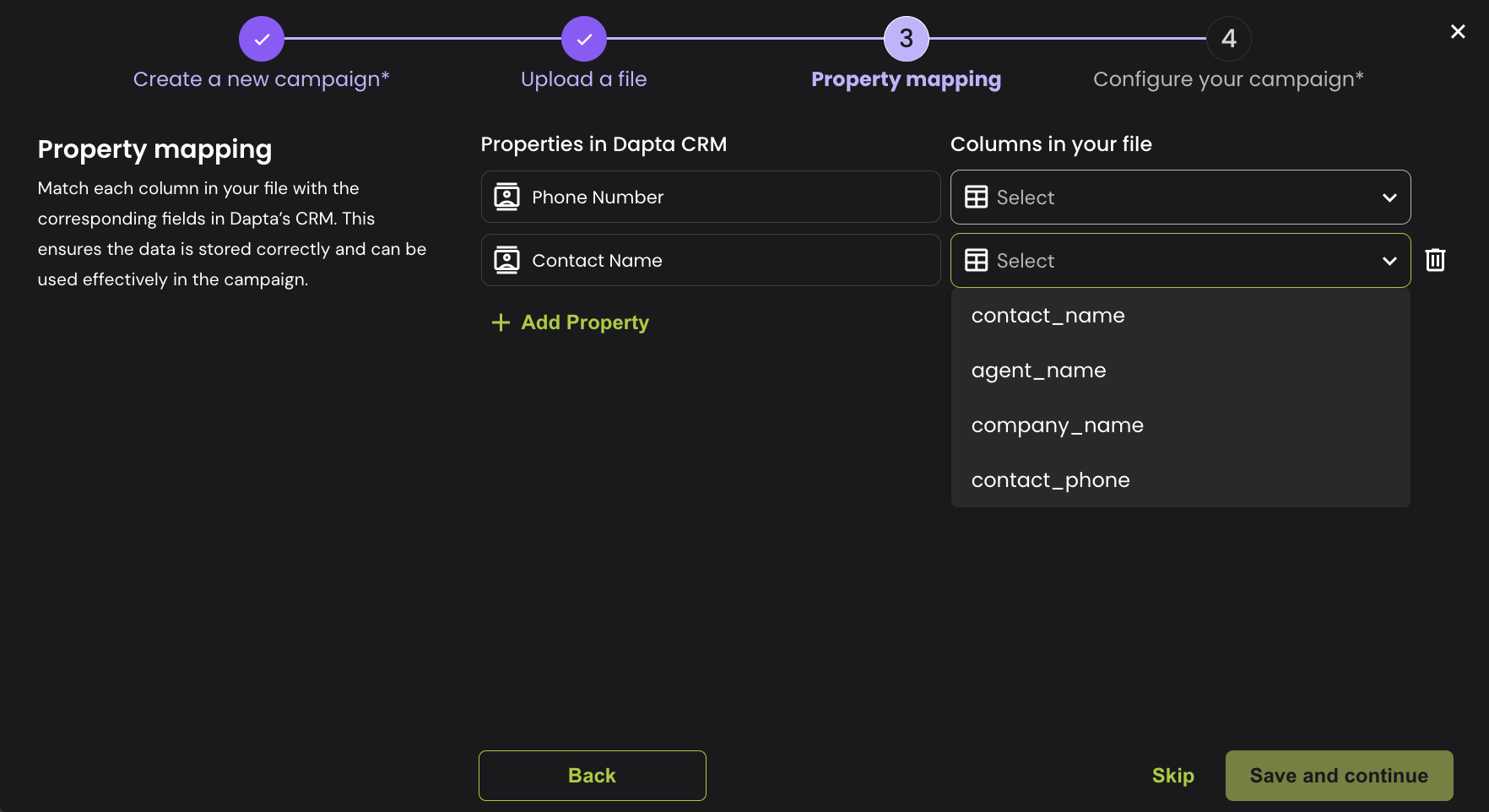Go to step 4 circle in progress bar
Viewport: 1489px width, 812px height.
[x=1228, y=39]
